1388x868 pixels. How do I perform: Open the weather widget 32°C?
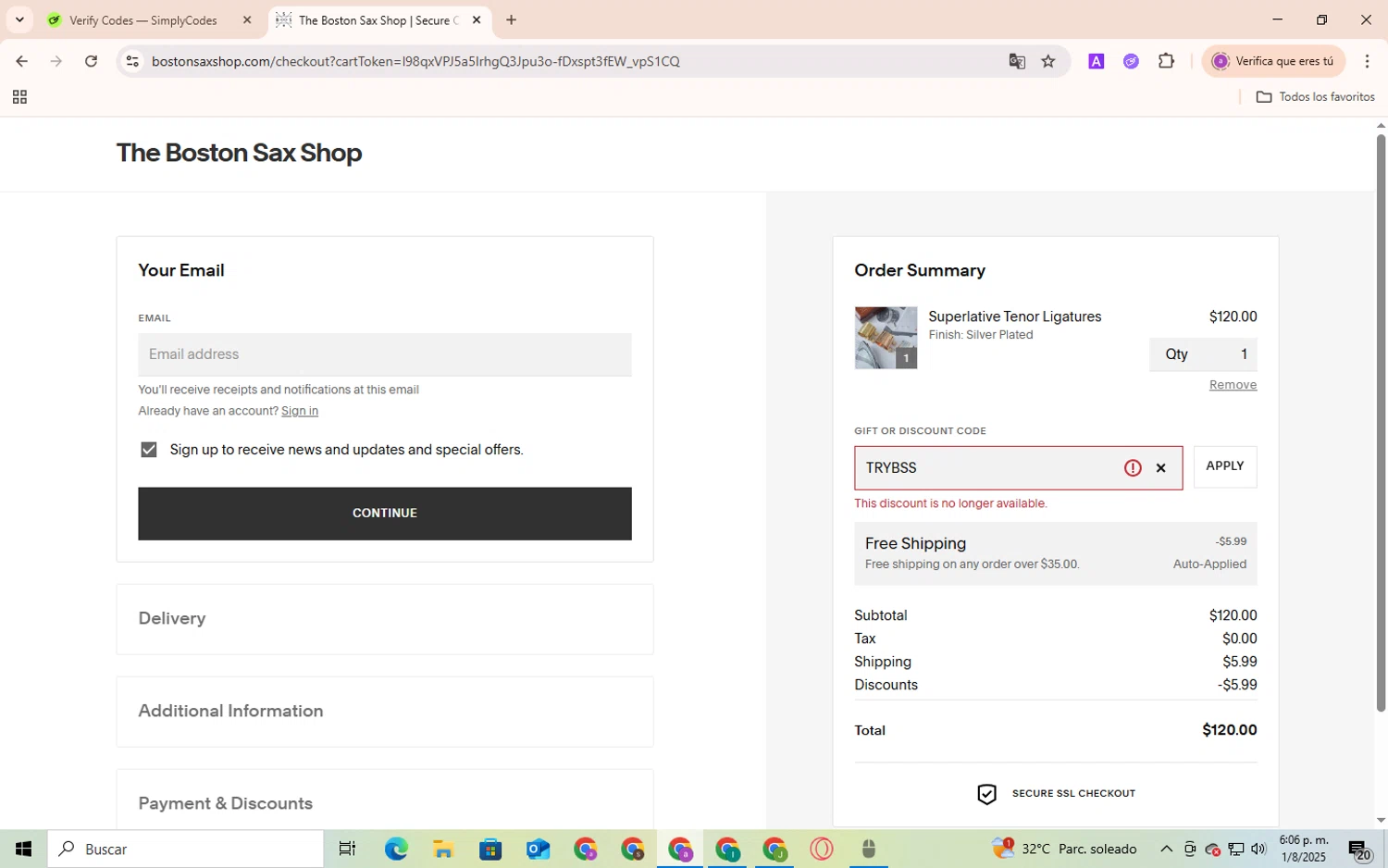[1064, 849]
